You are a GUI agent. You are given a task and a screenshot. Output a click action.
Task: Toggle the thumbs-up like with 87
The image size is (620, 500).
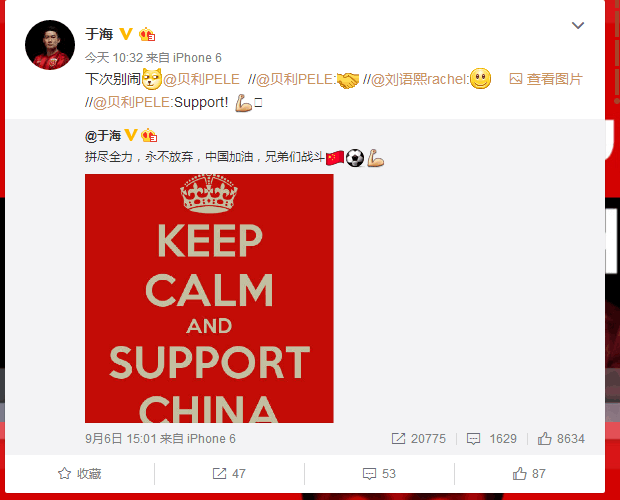click(529, 474)
